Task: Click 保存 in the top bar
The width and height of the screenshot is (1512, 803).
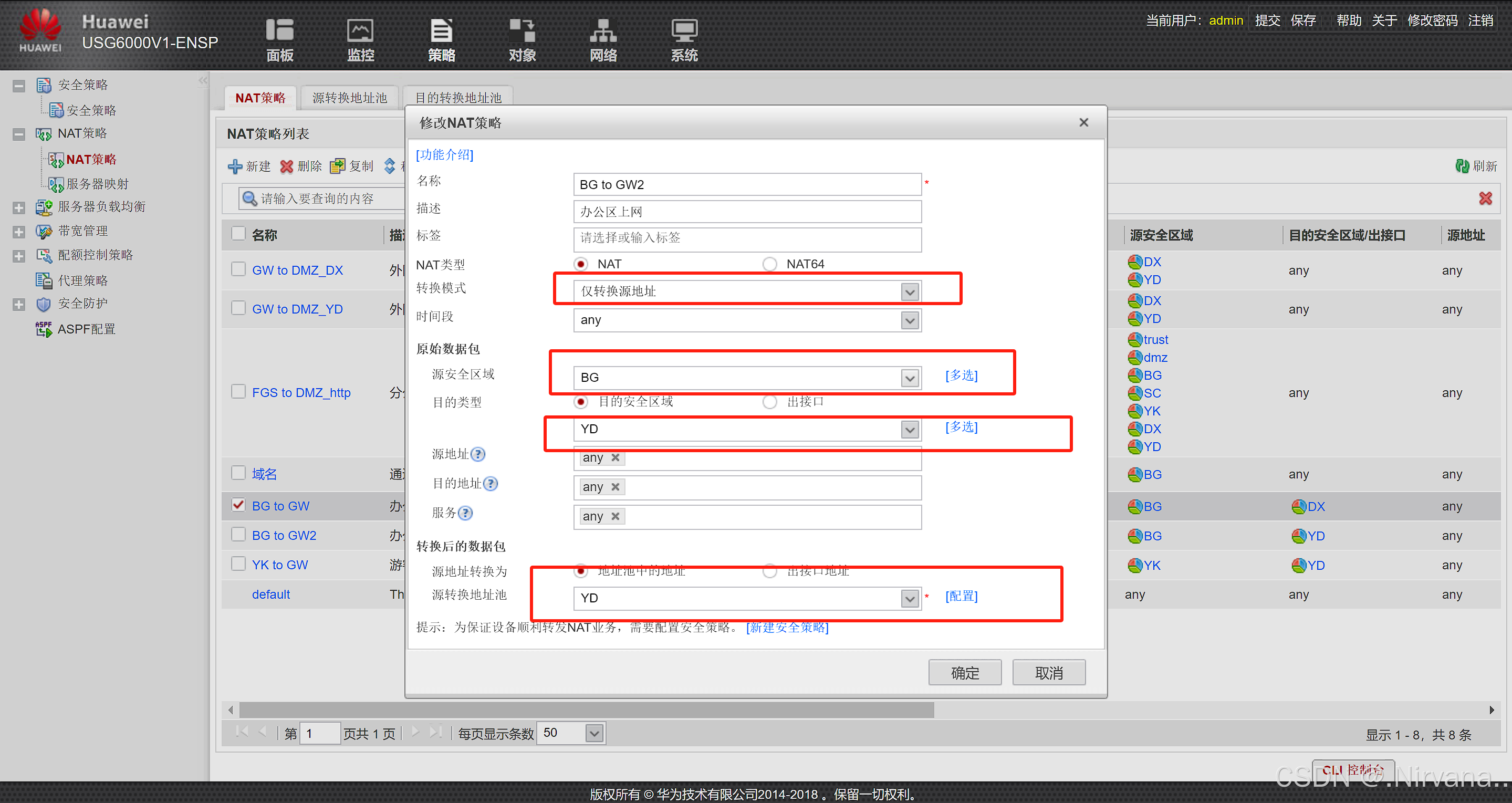Action: click(1303, 20)
